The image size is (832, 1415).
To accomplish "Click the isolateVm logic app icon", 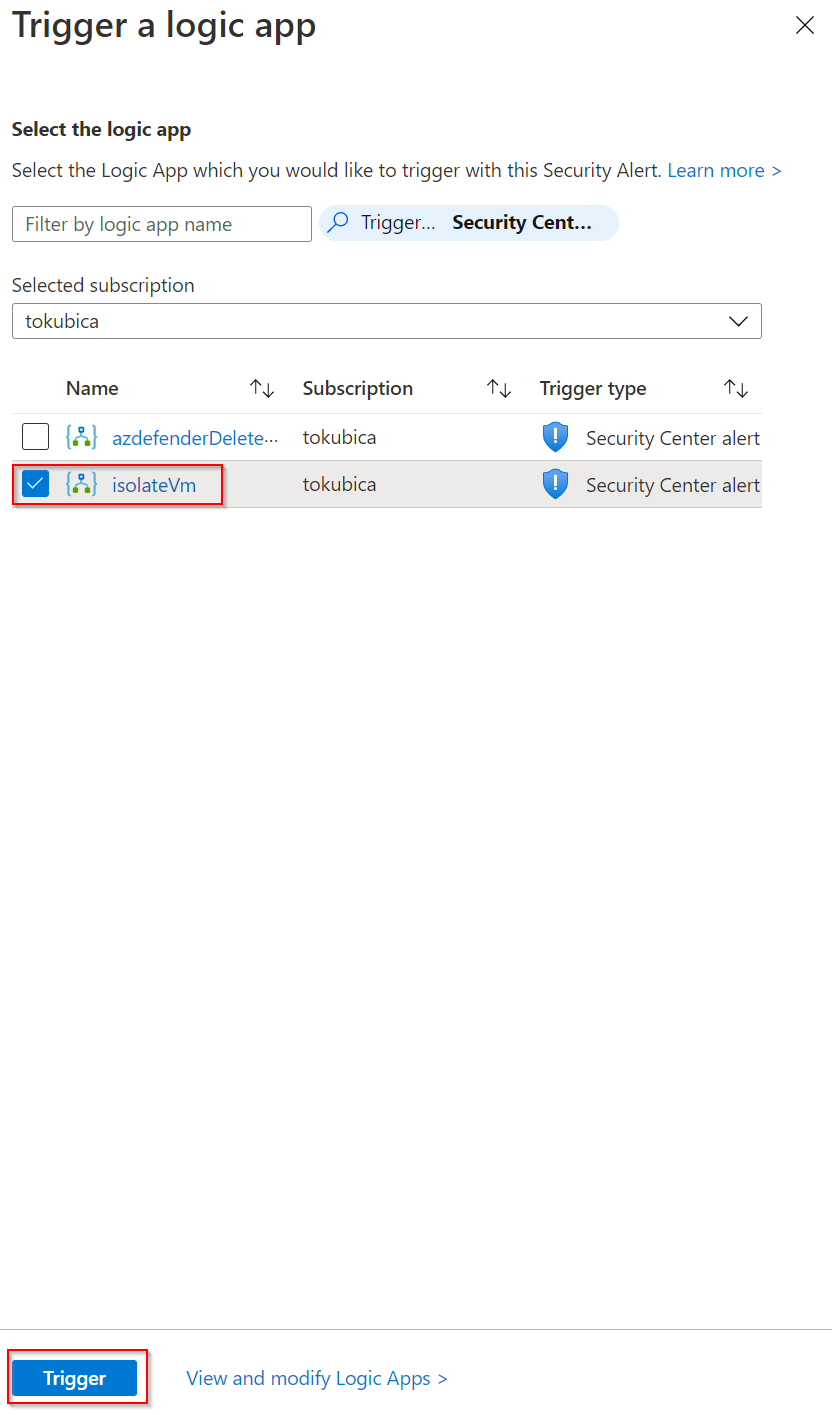I will (81, 485).
